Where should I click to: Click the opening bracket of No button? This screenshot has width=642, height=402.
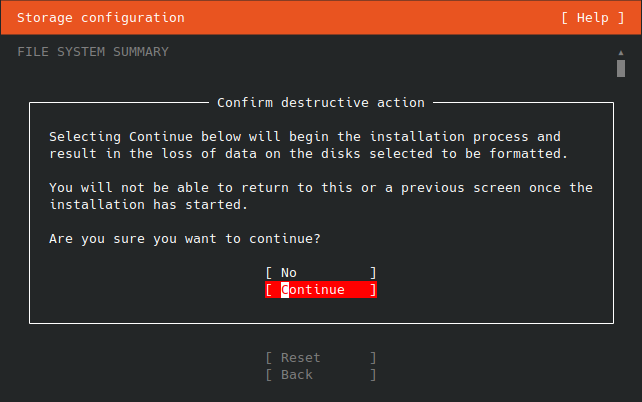tap(269, 273)
